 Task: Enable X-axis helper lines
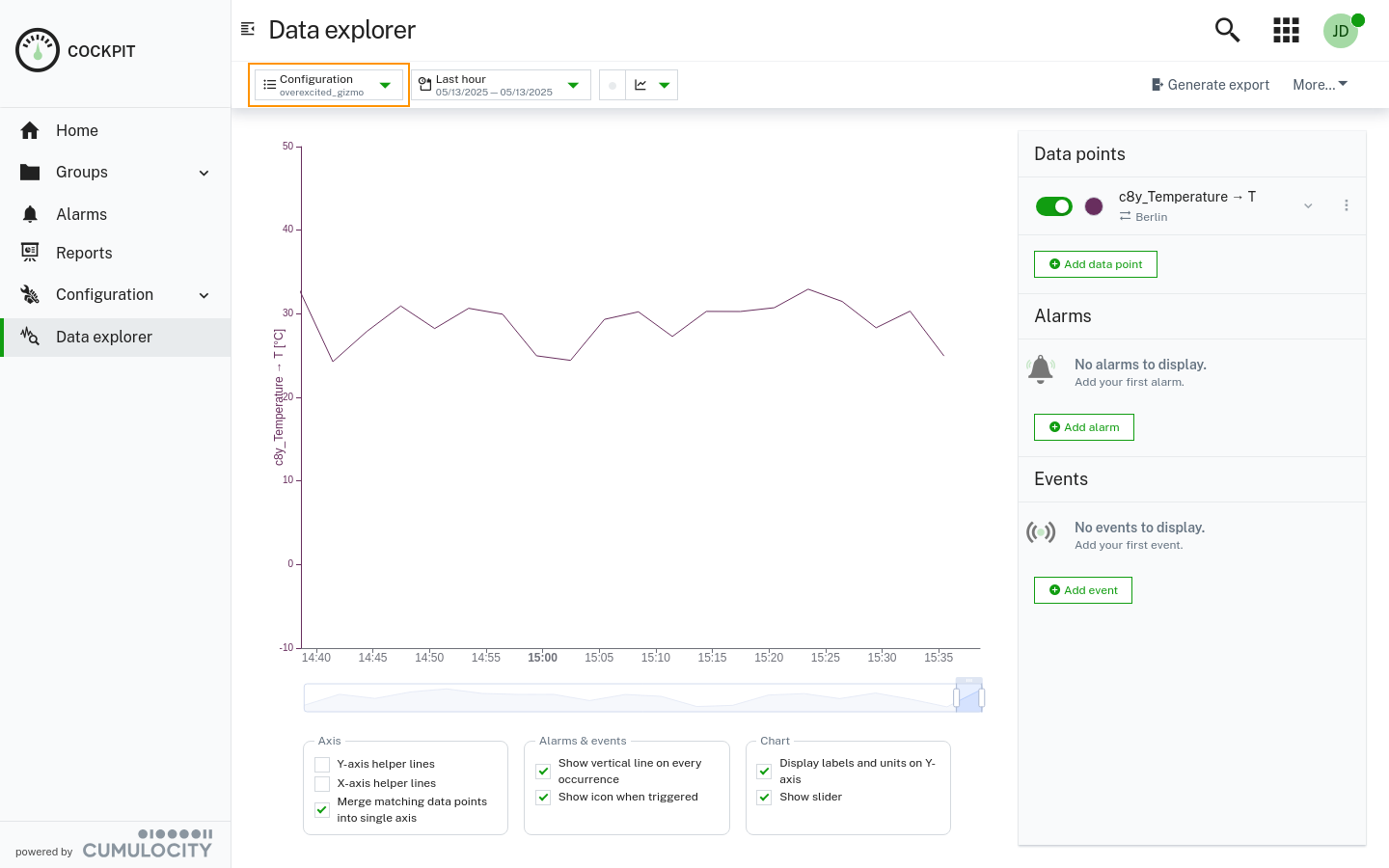click(x=322, y=784)
